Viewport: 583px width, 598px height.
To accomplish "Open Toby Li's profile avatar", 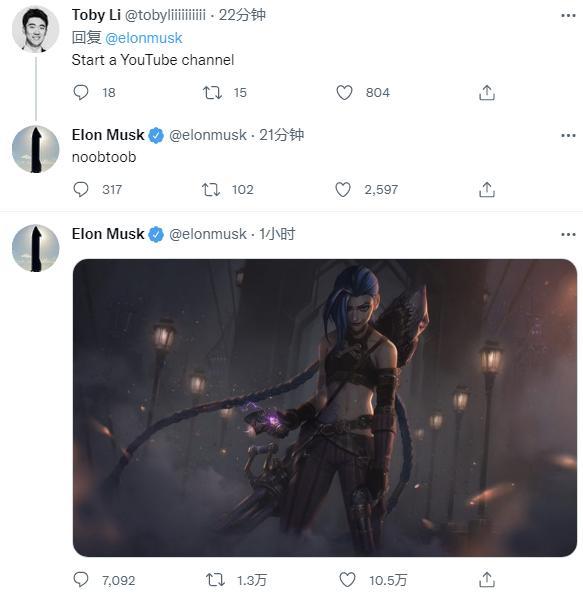I will click(x=35, y=29).
